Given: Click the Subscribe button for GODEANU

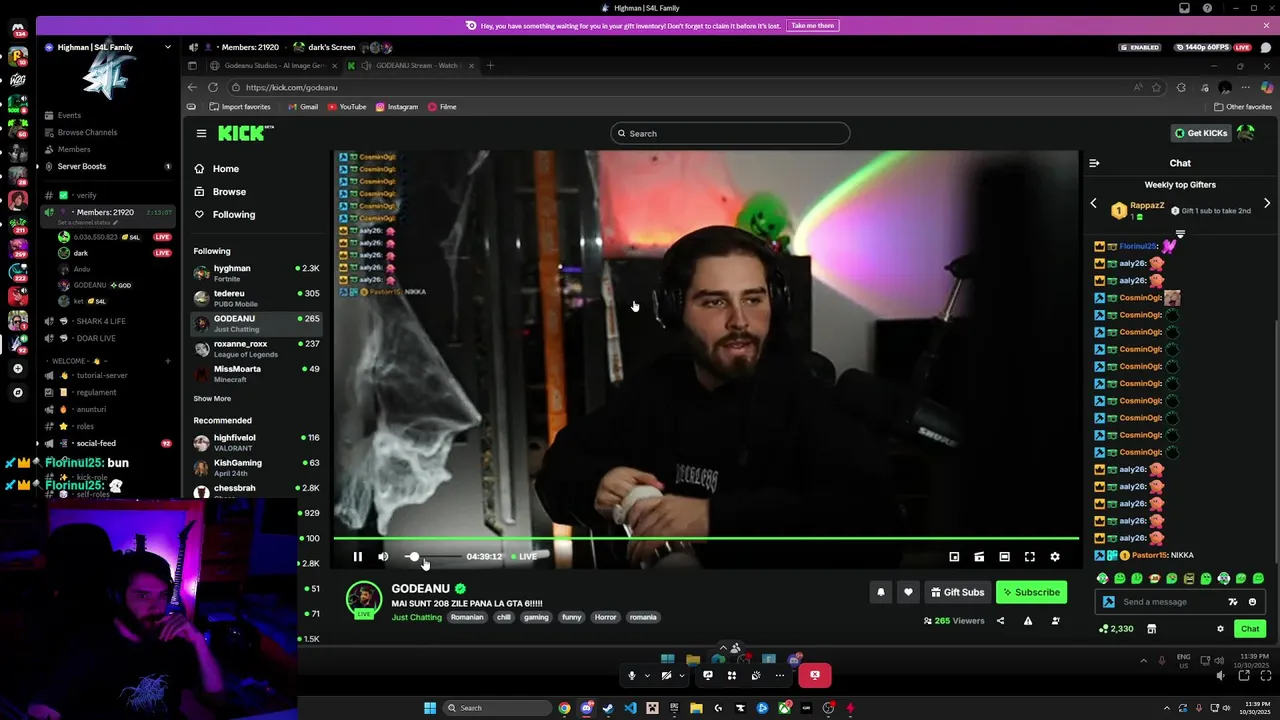Looking at the screenshot, I should point(1031,592).
